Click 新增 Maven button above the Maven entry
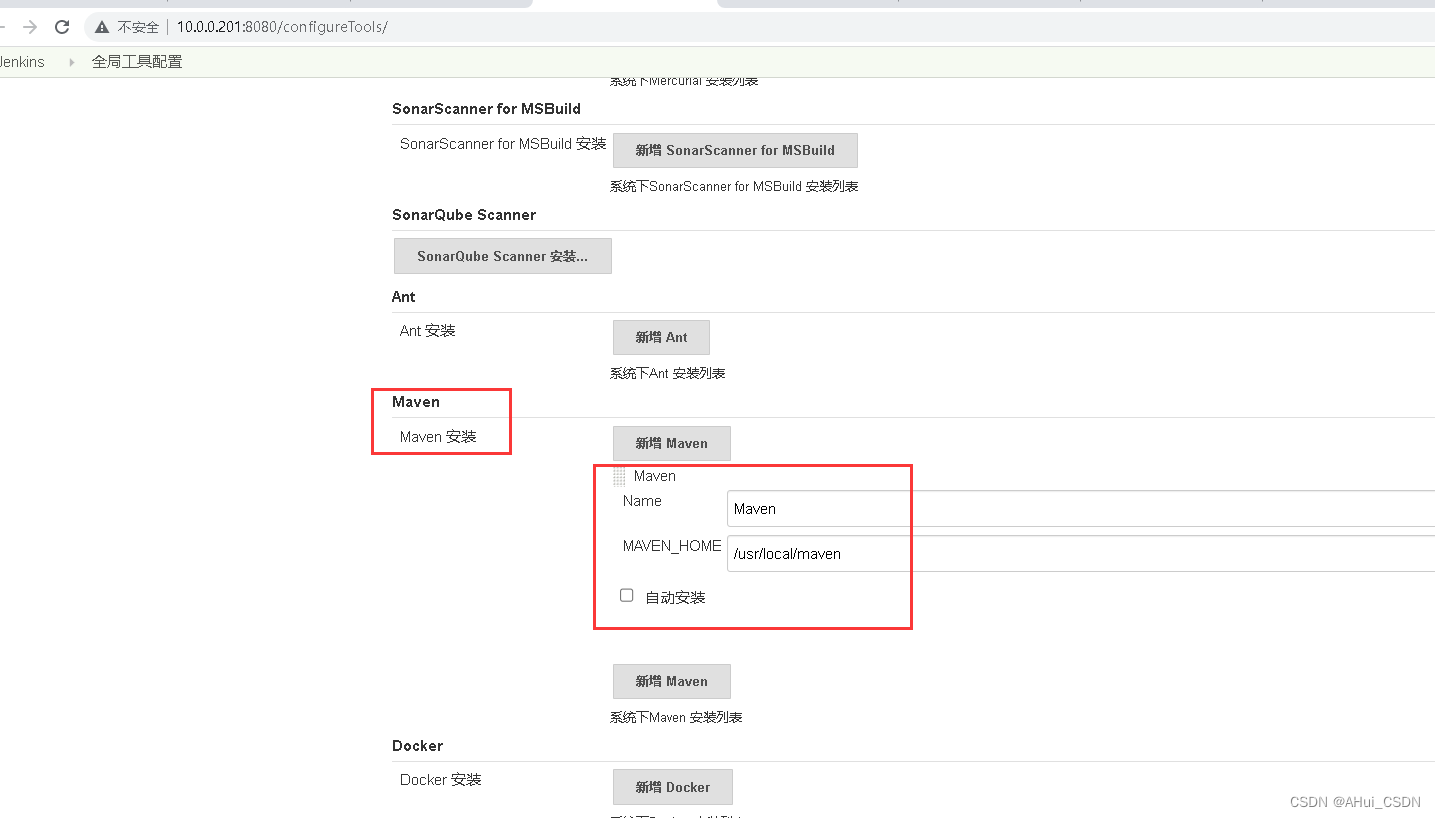Screen dimensions: 1435x818 [x=671, y=443]
